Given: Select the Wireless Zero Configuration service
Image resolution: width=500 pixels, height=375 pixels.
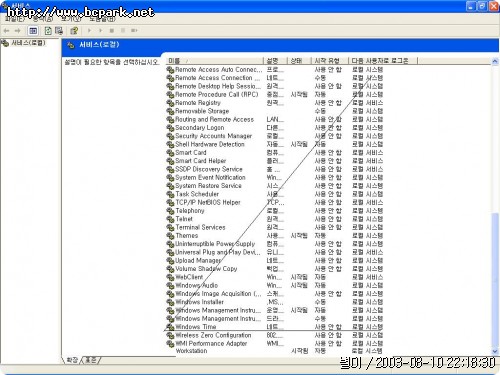Looking at the screenshot, I should [x=275, y=335].
